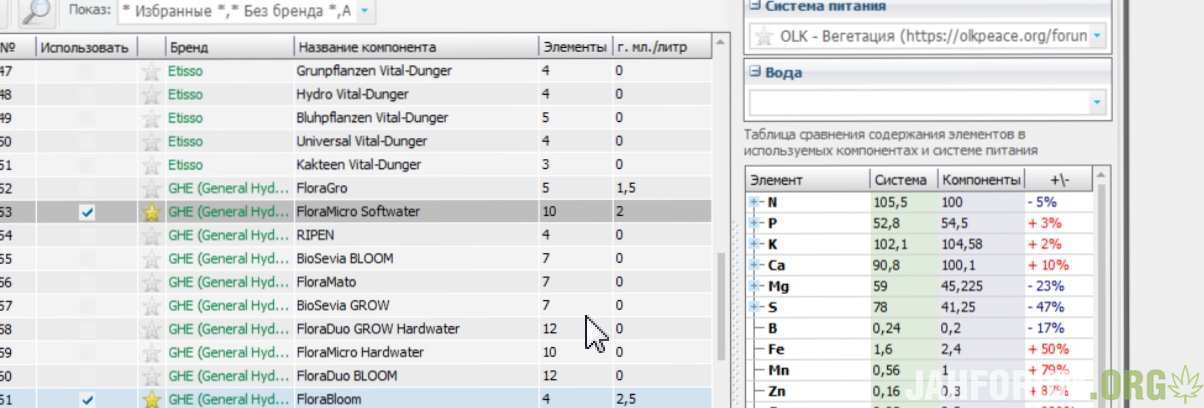Sort by Название компонента column header
This screenshot has height=408, width=1204.
(x=416, y=47)
